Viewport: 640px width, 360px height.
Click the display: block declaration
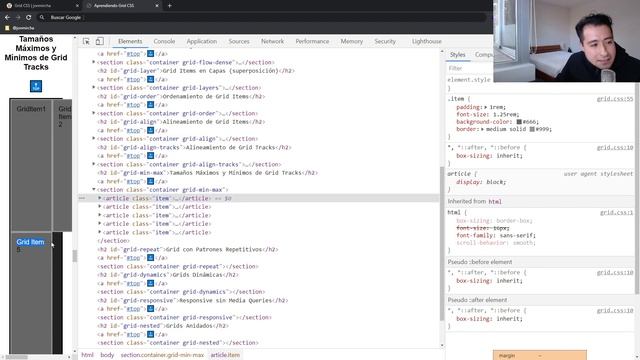(x=481, y=182)
